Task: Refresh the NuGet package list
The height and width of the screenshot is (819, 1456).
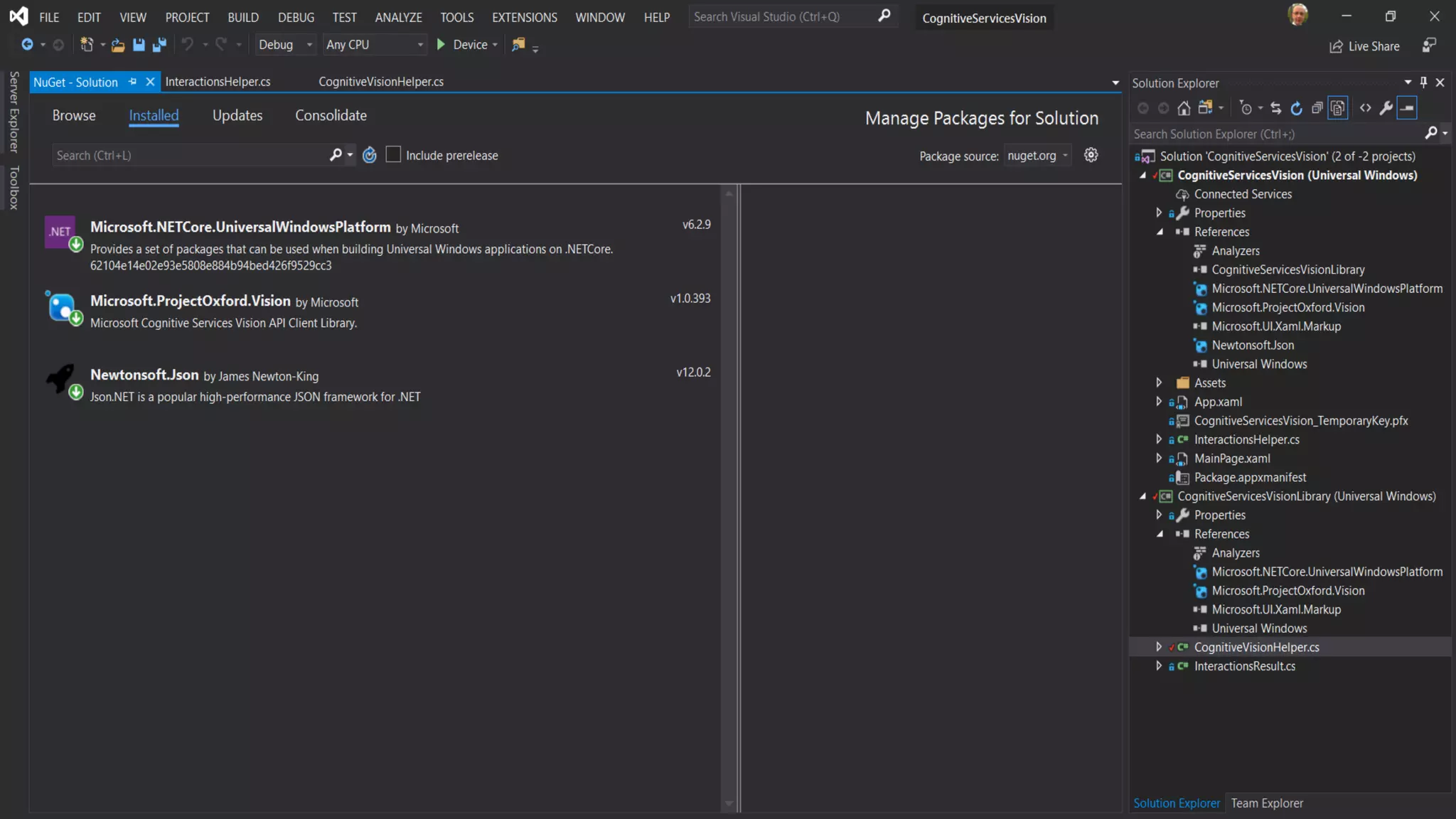Action: point(370,155)
